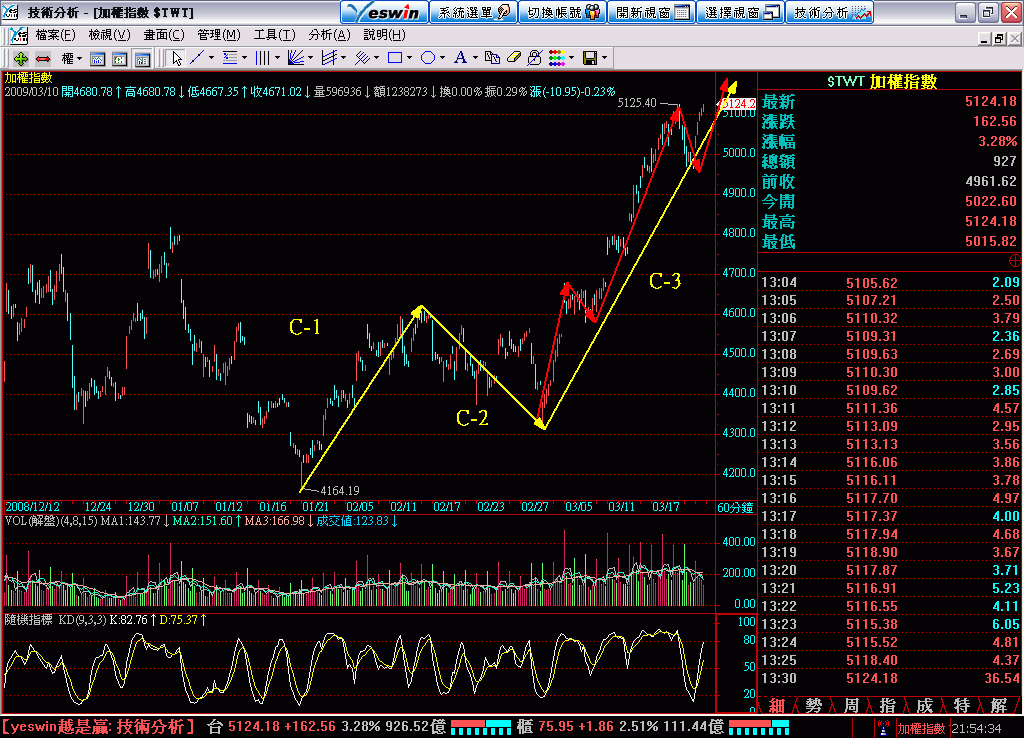Select the regression band lines tool
This screenshot has height=738, width=1024.
(x=362, y=59)
